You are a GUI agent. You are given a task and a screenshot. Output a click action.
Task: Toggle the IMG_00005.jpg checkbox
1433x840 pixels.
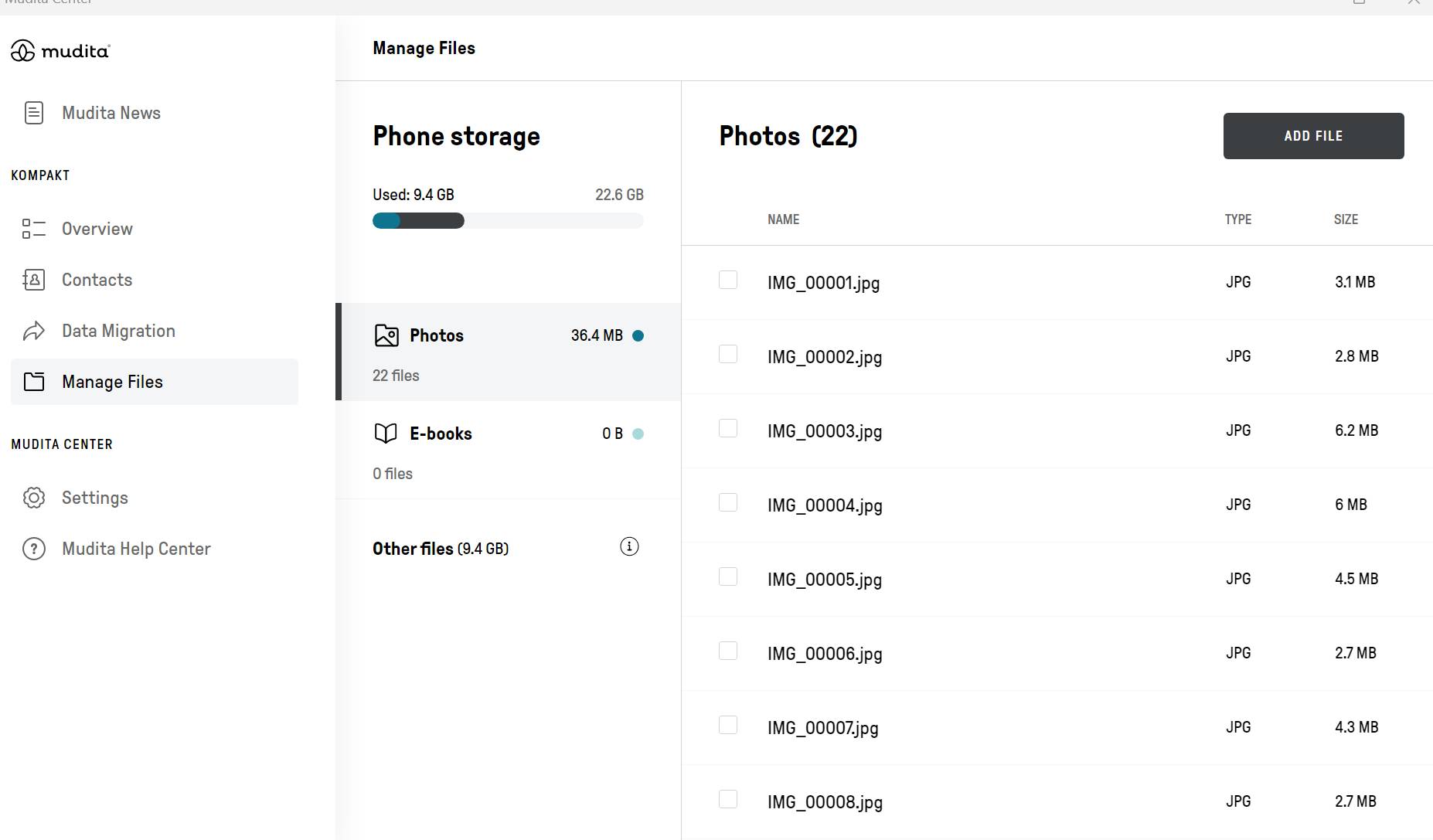tap(728, 576)
